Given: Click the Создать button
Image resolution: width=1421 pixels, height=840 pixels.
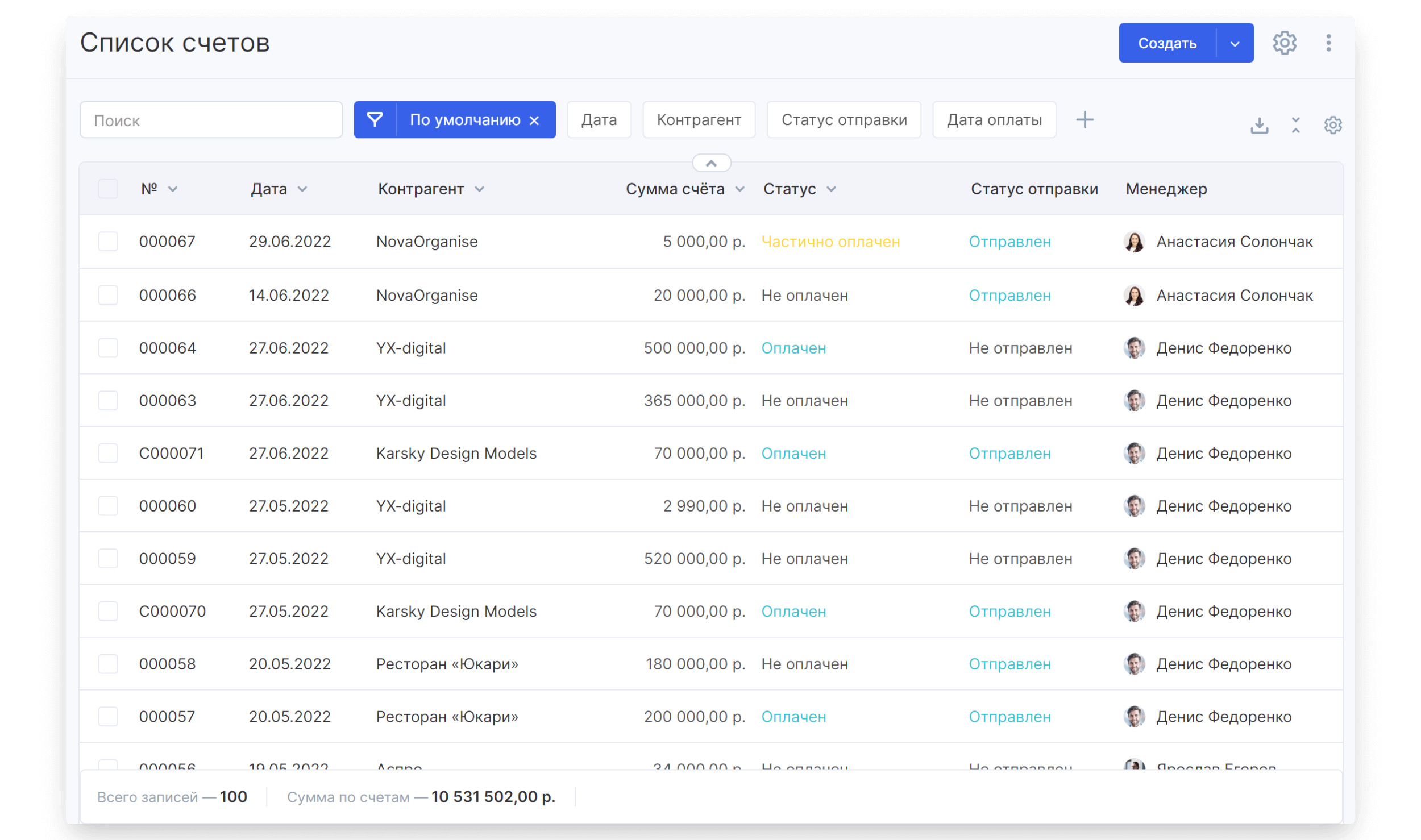Looking at the screenshot, I should (1167, 44).
